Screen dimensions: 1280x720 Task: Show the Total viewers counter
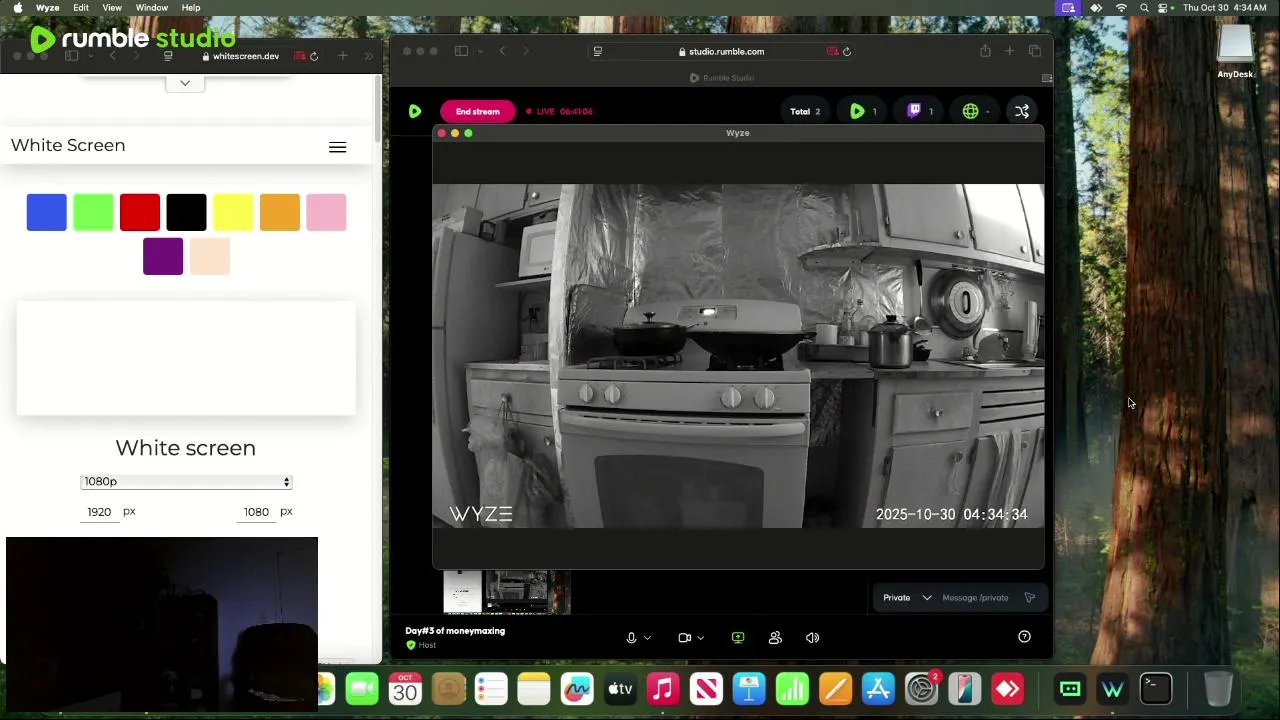(x=805, y=111)
